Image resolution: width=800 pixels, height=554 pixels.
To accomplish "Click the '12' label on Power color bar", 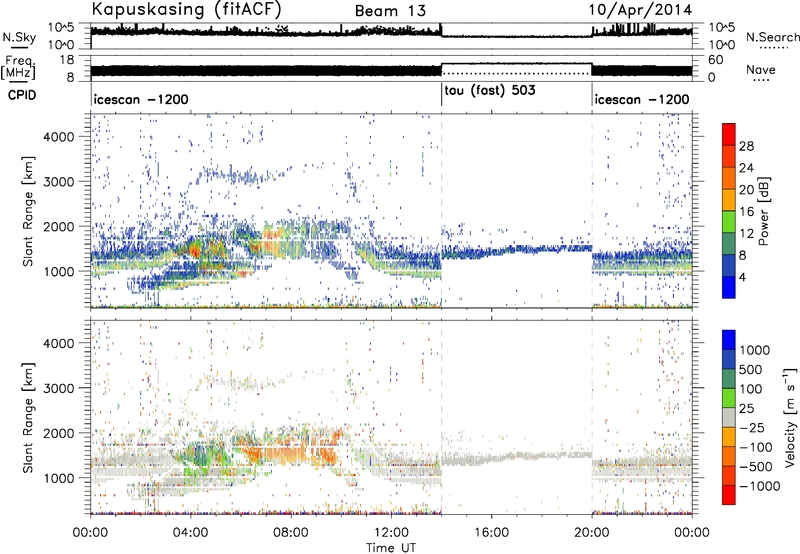I will pos(746,234).
